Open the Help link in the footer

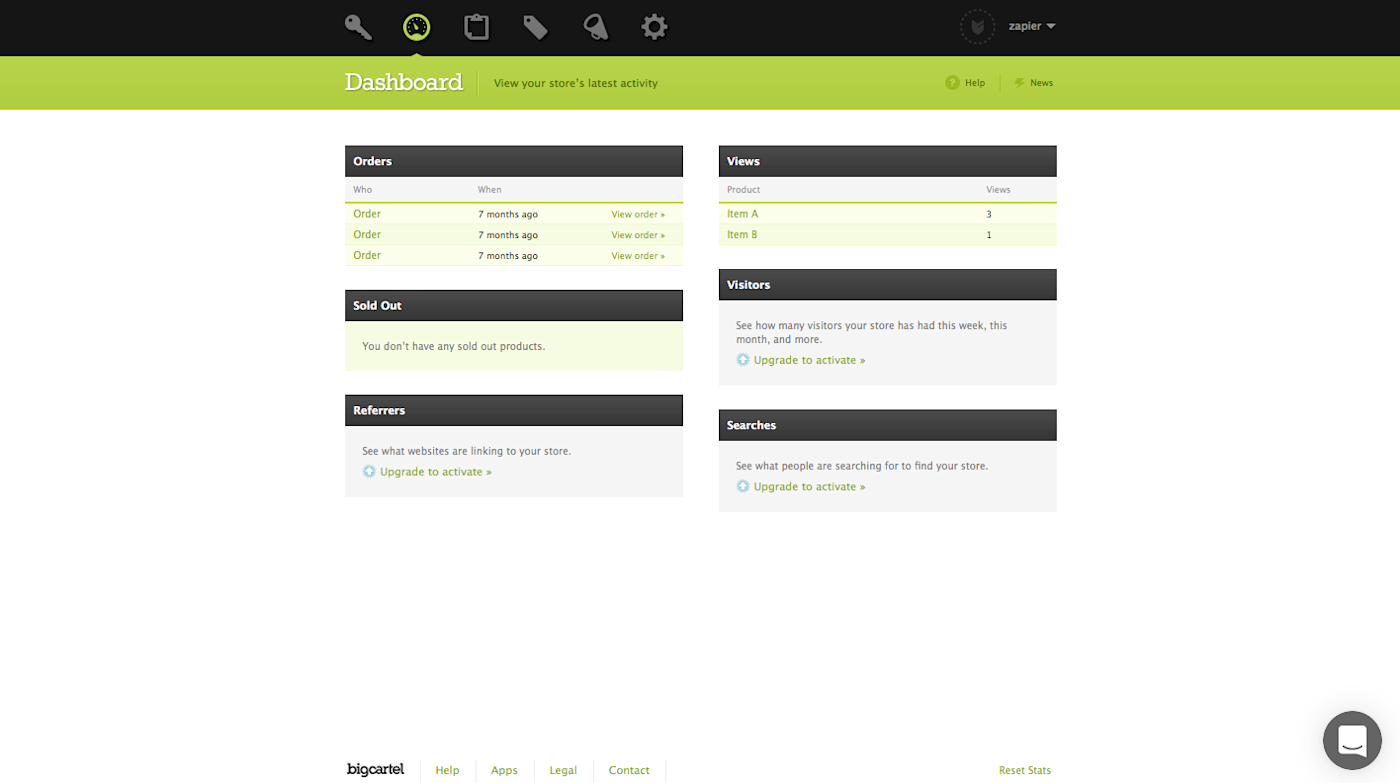pos(447,770)
